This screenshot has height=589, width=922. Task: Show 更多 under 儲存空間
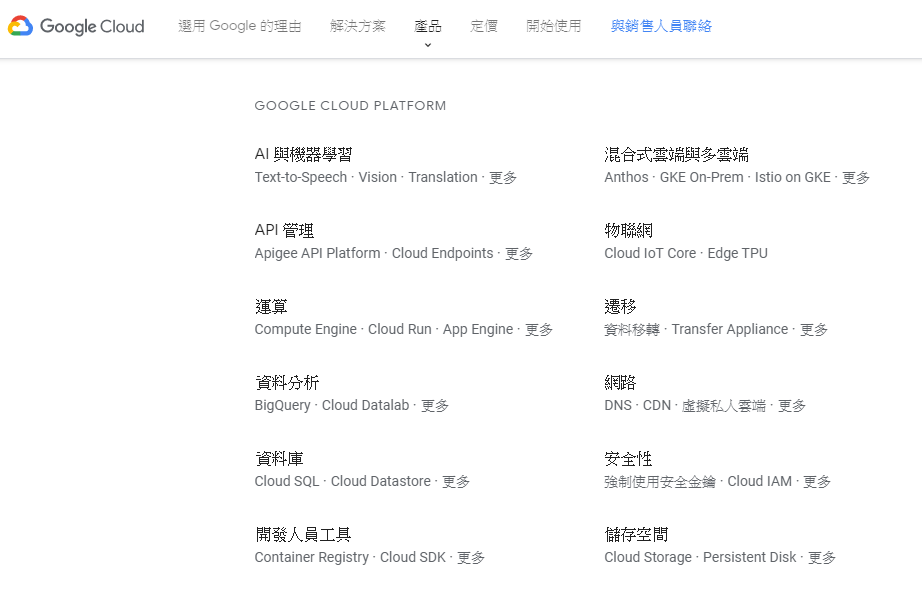pyautogui.click(x=822, y=557)
